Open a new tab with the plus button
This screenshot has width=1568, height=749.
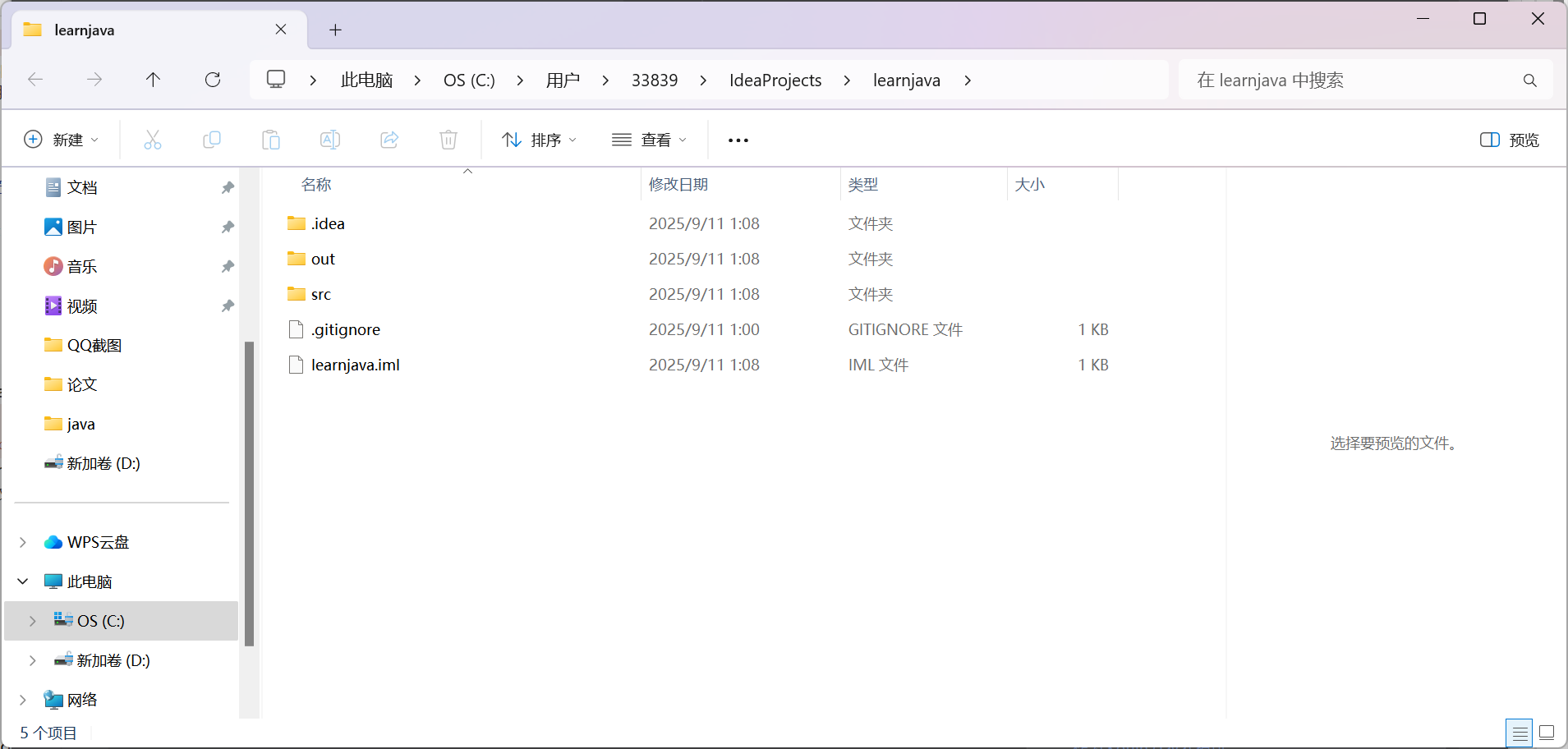pos(333,30)
